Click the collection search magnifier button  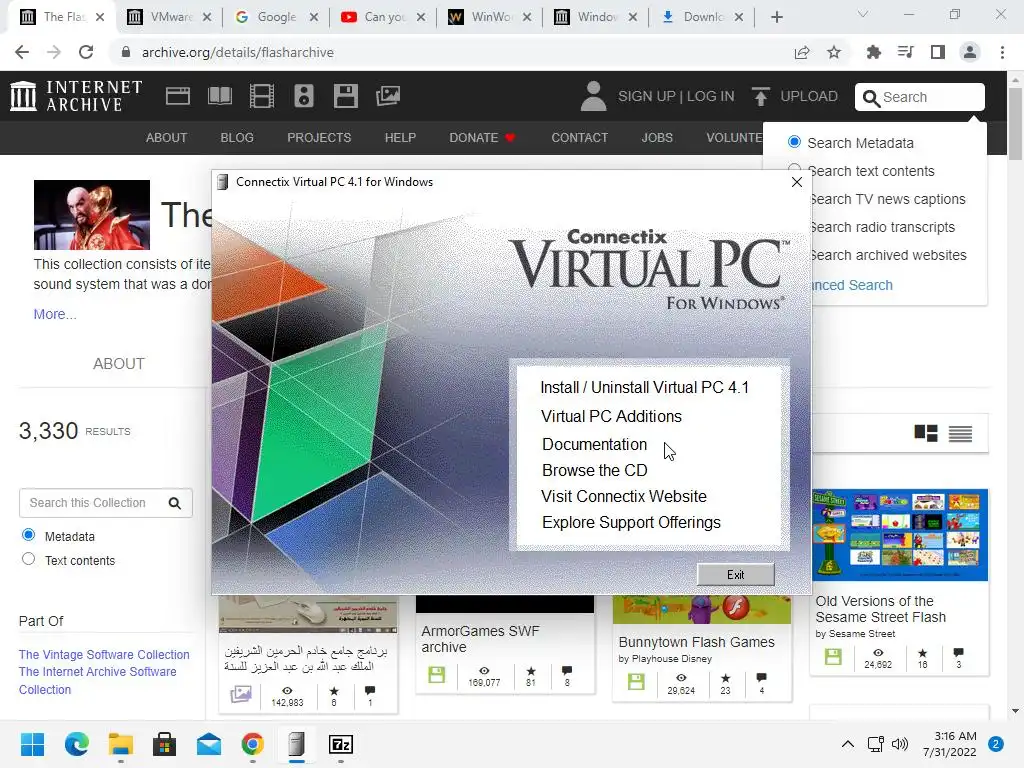[x=174, y=503]
